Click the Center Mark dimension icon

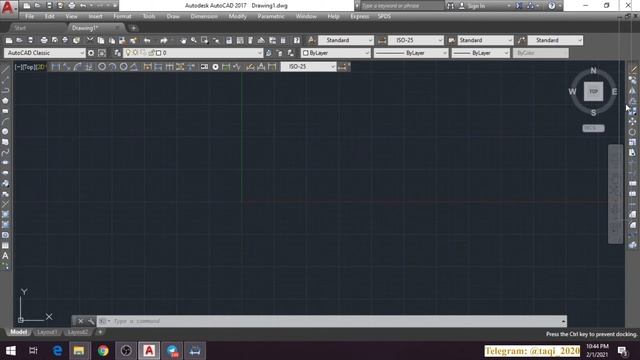216,67
